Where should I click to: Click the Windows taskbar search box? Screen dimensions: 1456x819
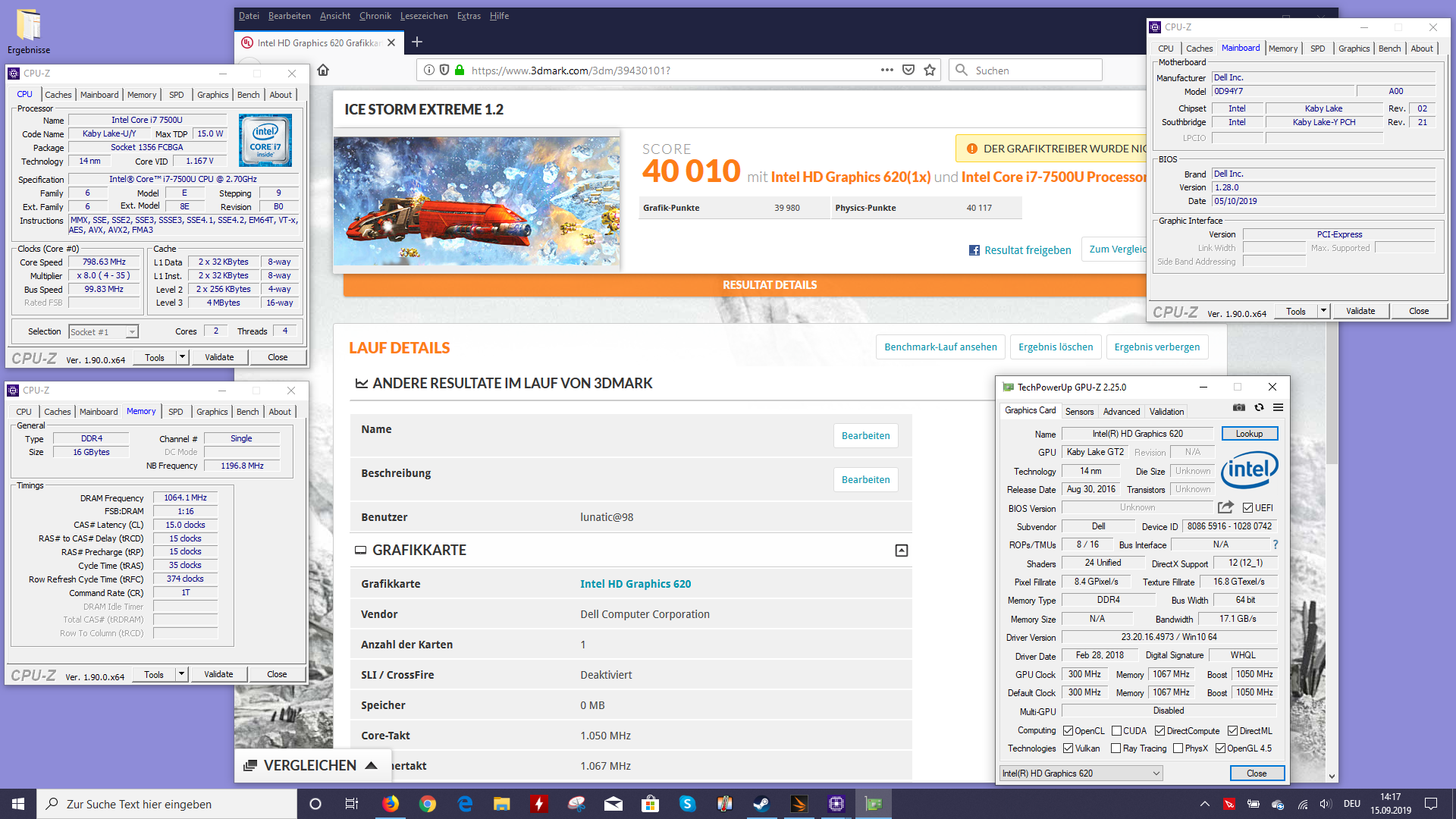[167, 804]
